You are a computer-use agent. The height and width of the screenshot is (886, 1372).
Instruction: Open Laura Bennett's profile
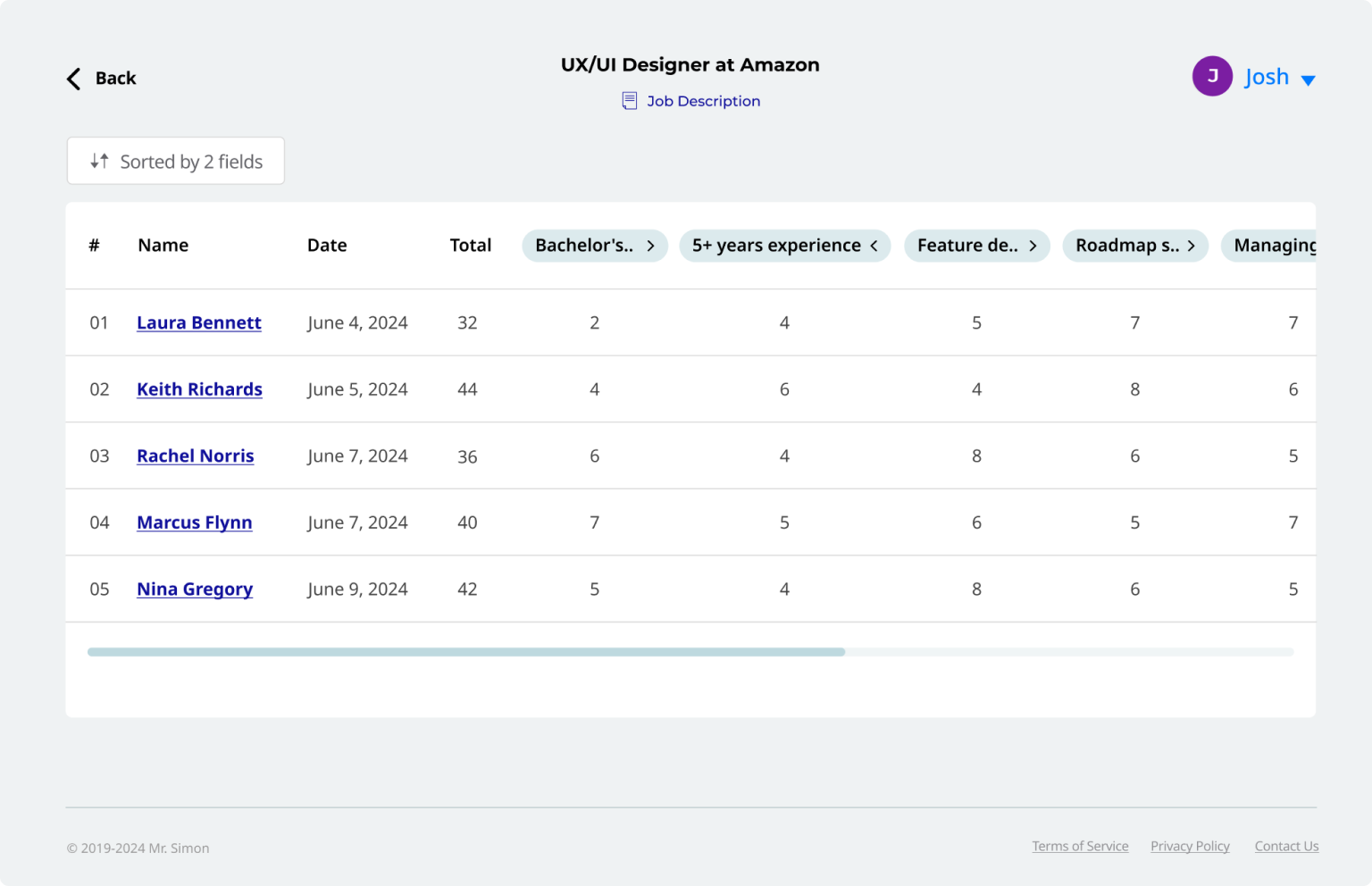199,322
